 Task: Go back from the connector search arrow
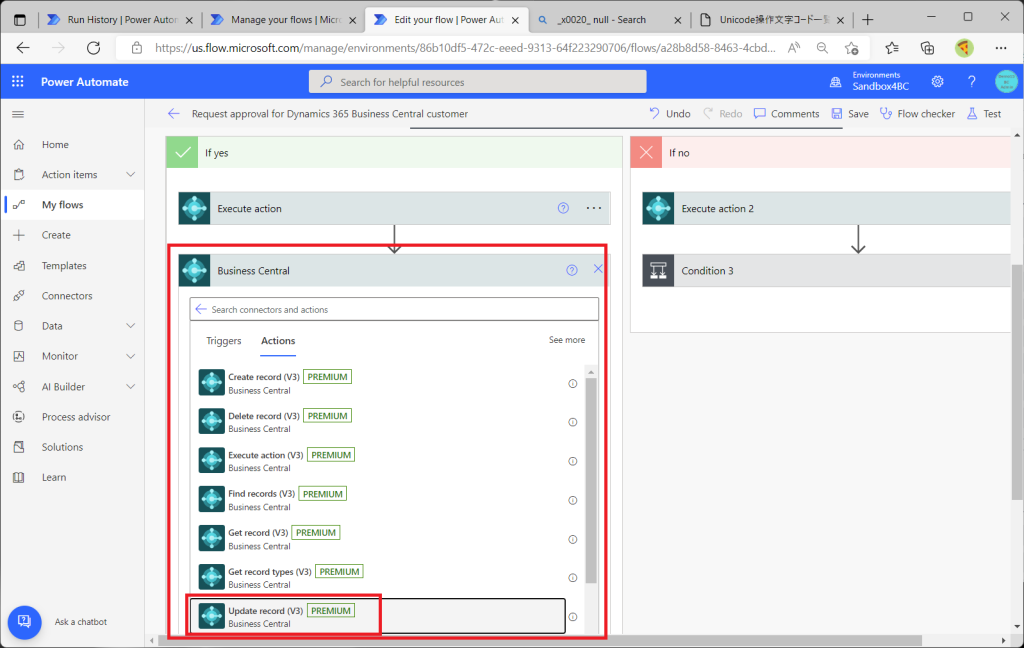point(201,309)
